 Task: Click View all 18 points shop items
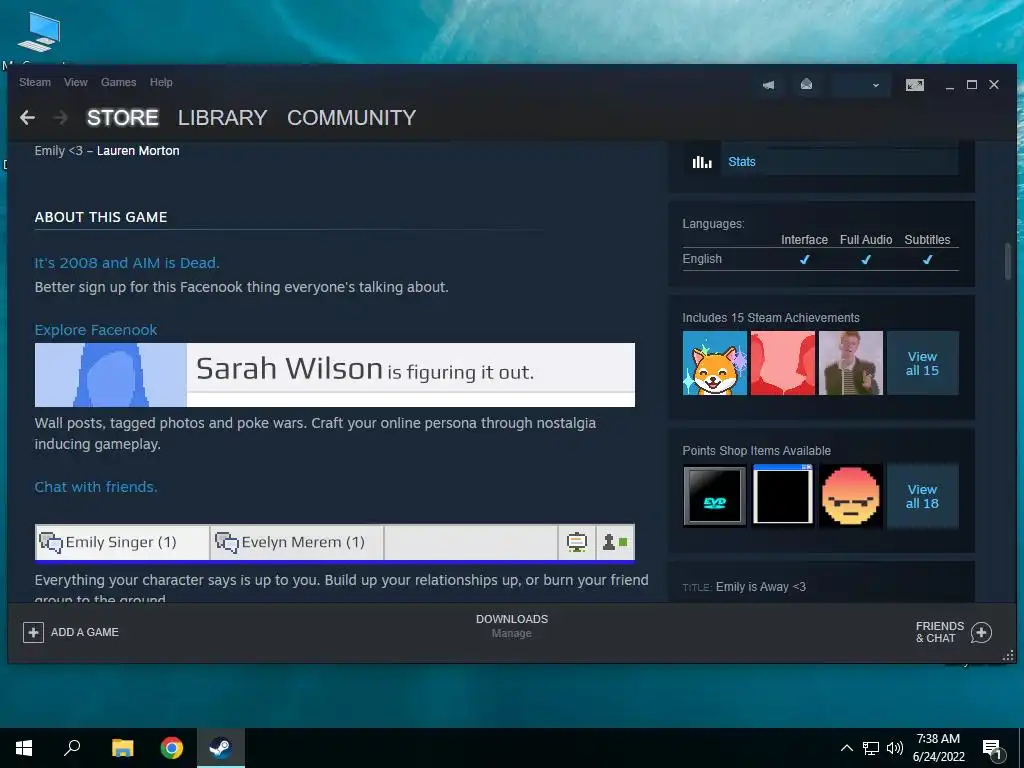click(922, 496)
